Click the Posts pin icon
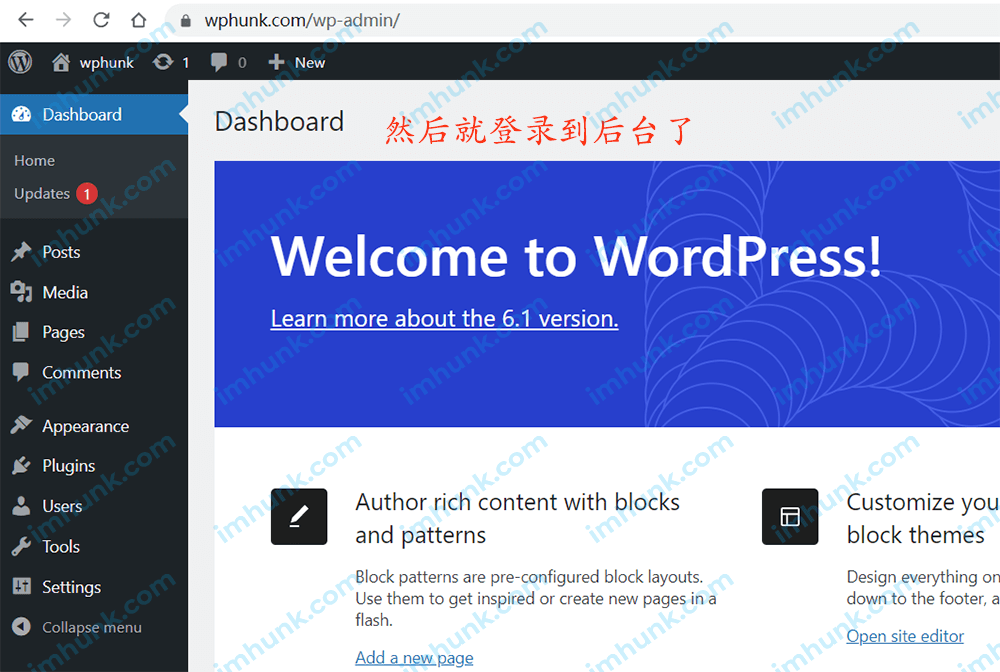 [x=21, y=252]
